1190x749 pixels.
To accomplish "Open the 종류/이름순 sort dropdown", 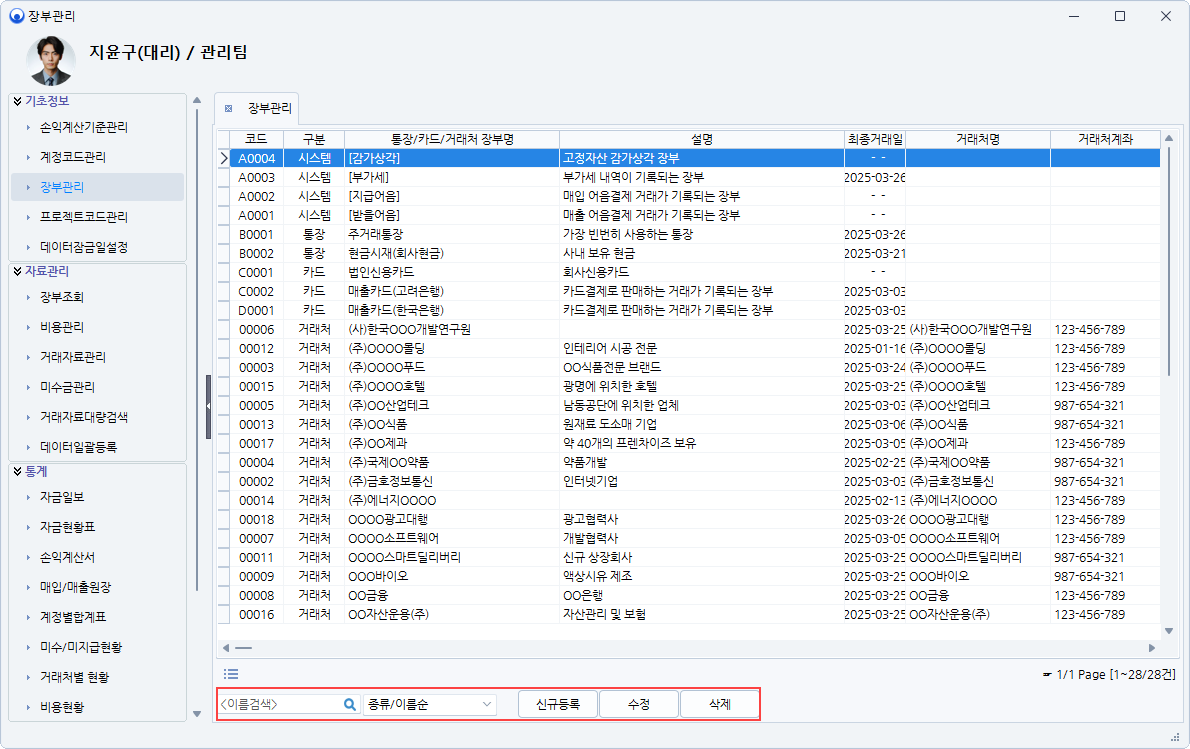I will pos(429,704).
